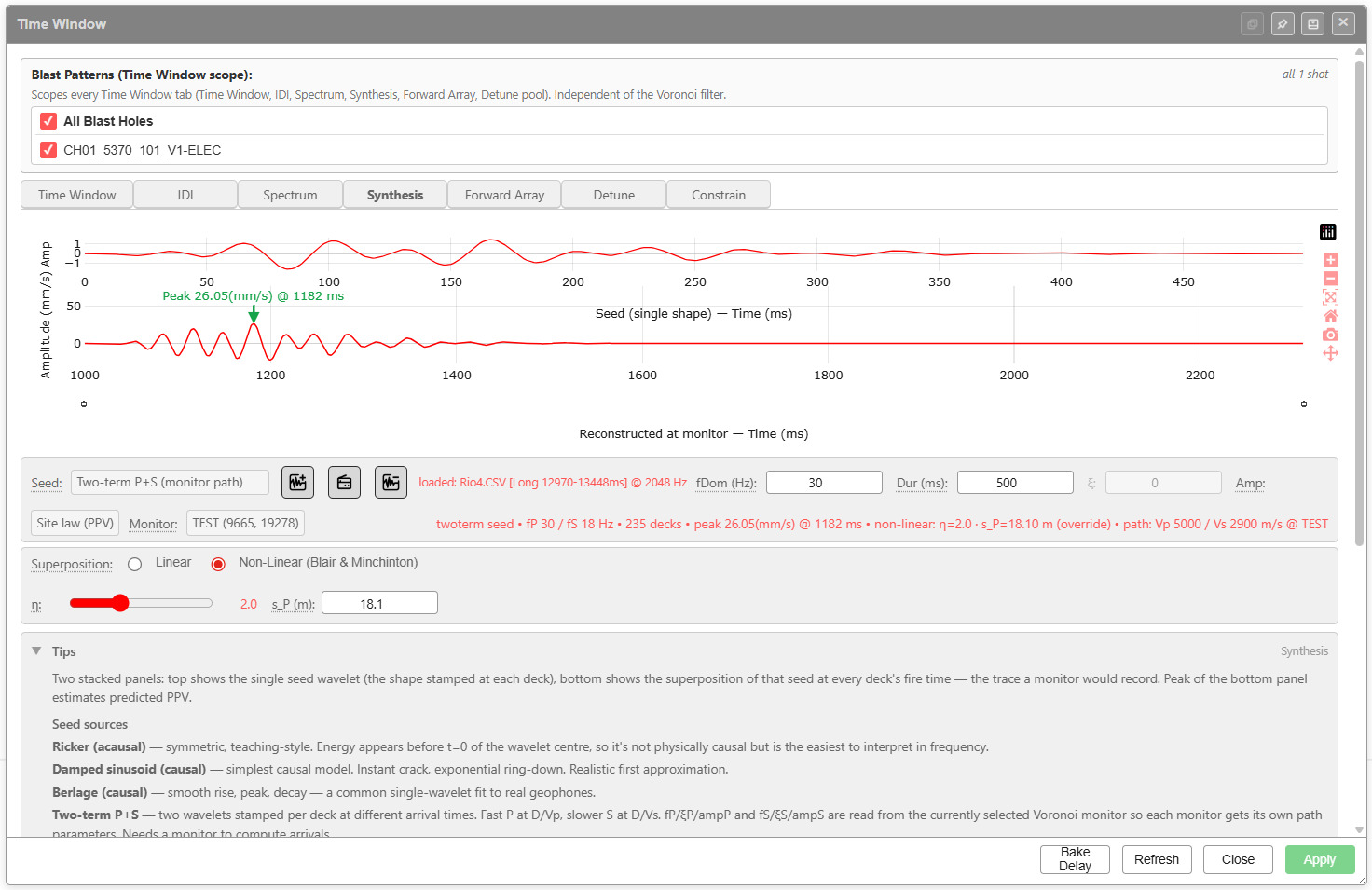Click the dock window icon in title bar
The image size is (1372, 890).
pos(1313,24)
